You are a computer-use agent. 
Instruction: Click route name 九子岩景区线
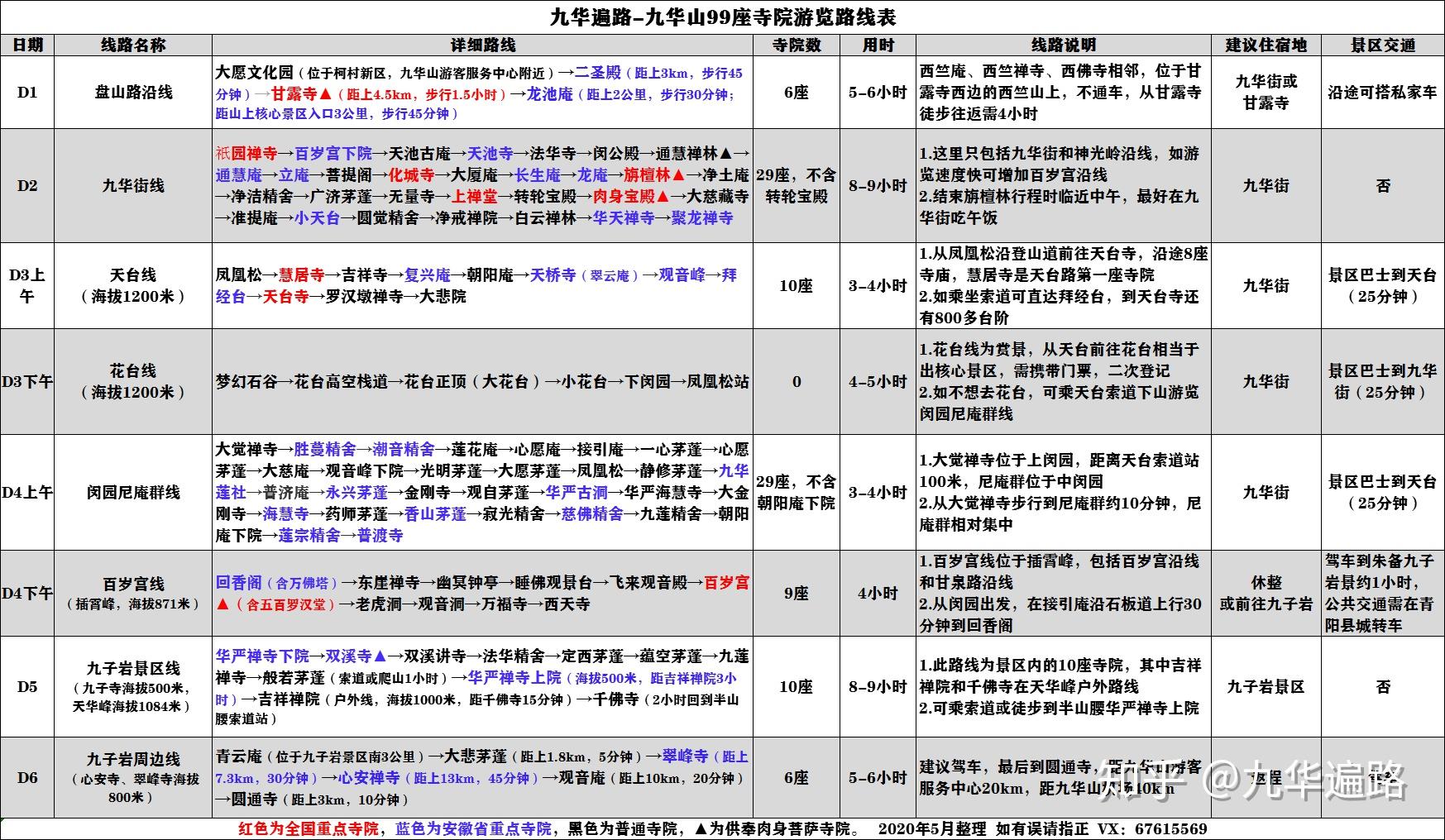pos(133,668)
